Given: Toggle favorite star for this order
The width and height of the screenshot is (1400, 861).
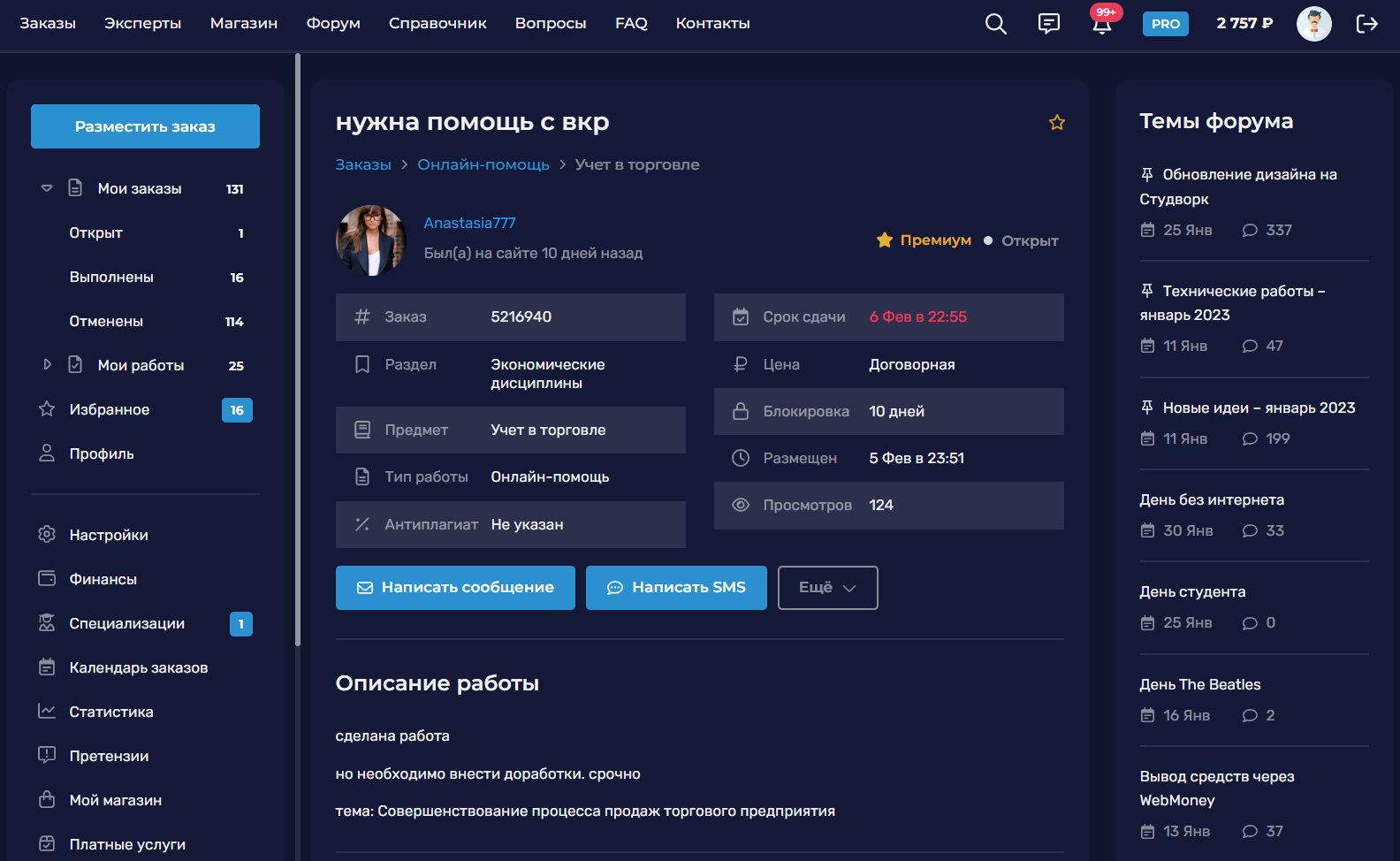Looking at the screenshot, I should coord(1056,123).
